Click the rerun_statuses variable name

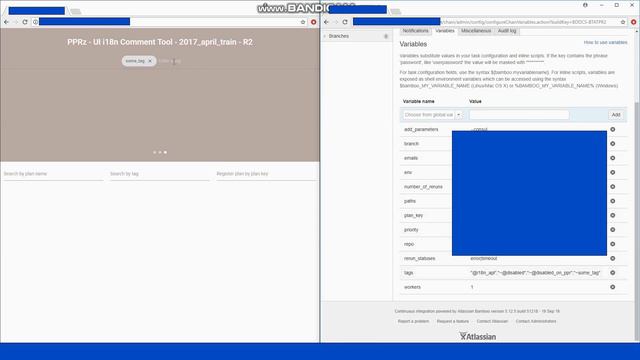(x=419, y=258)
